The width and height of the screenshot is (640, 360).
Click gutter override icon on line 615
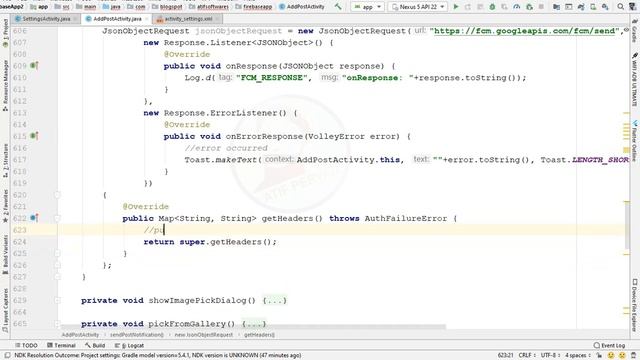pos(34,136)
